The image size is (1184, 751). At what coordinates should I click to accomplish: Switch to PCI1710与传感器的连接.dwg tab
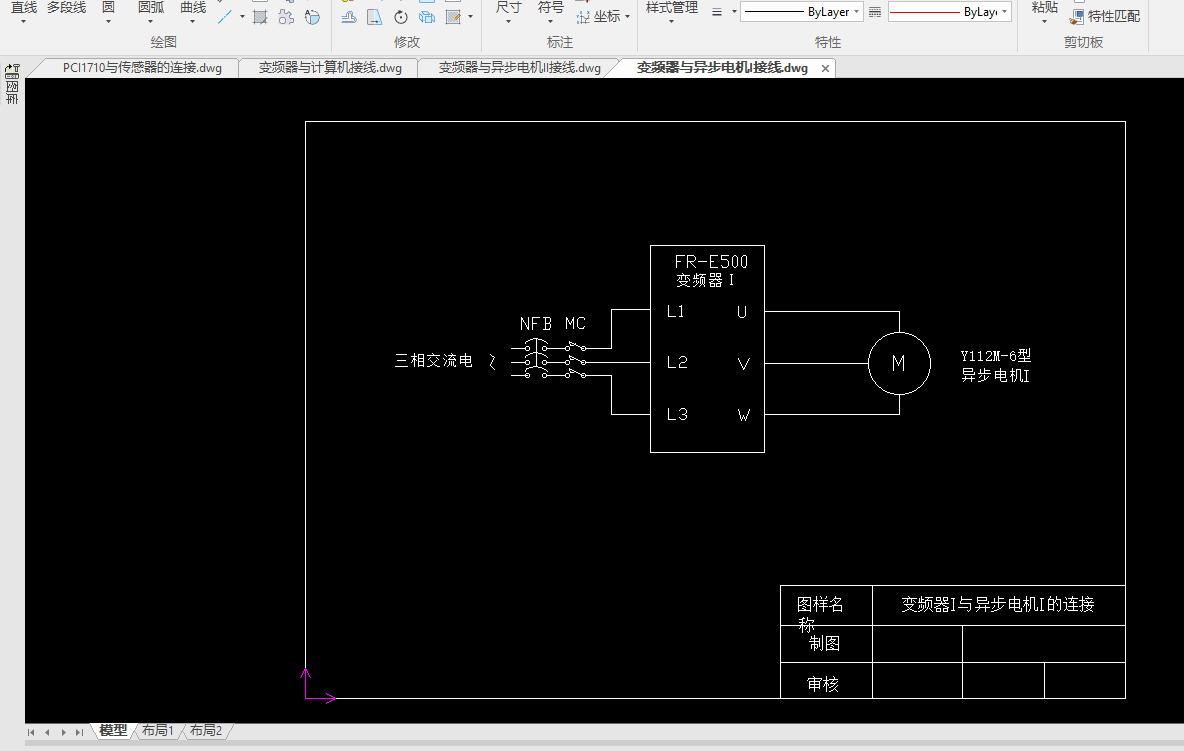tap(142, 68)
